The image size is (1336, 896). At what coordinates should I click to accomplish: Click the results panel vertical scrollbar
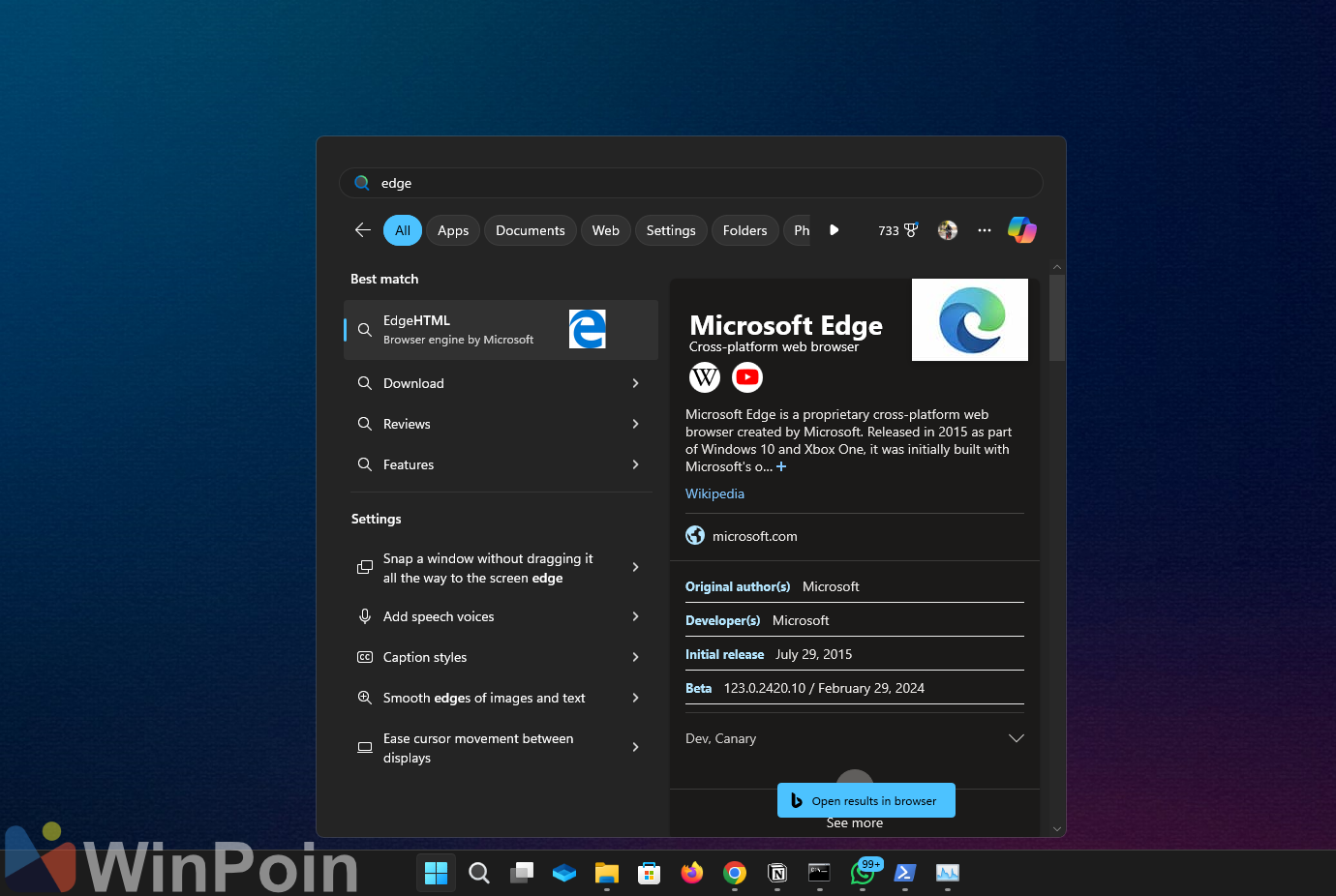click(x=1056, y=319)
